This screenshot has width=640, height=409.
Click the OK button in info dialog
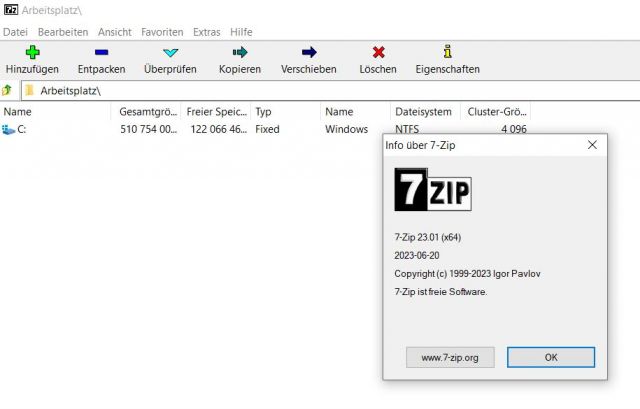551,357
